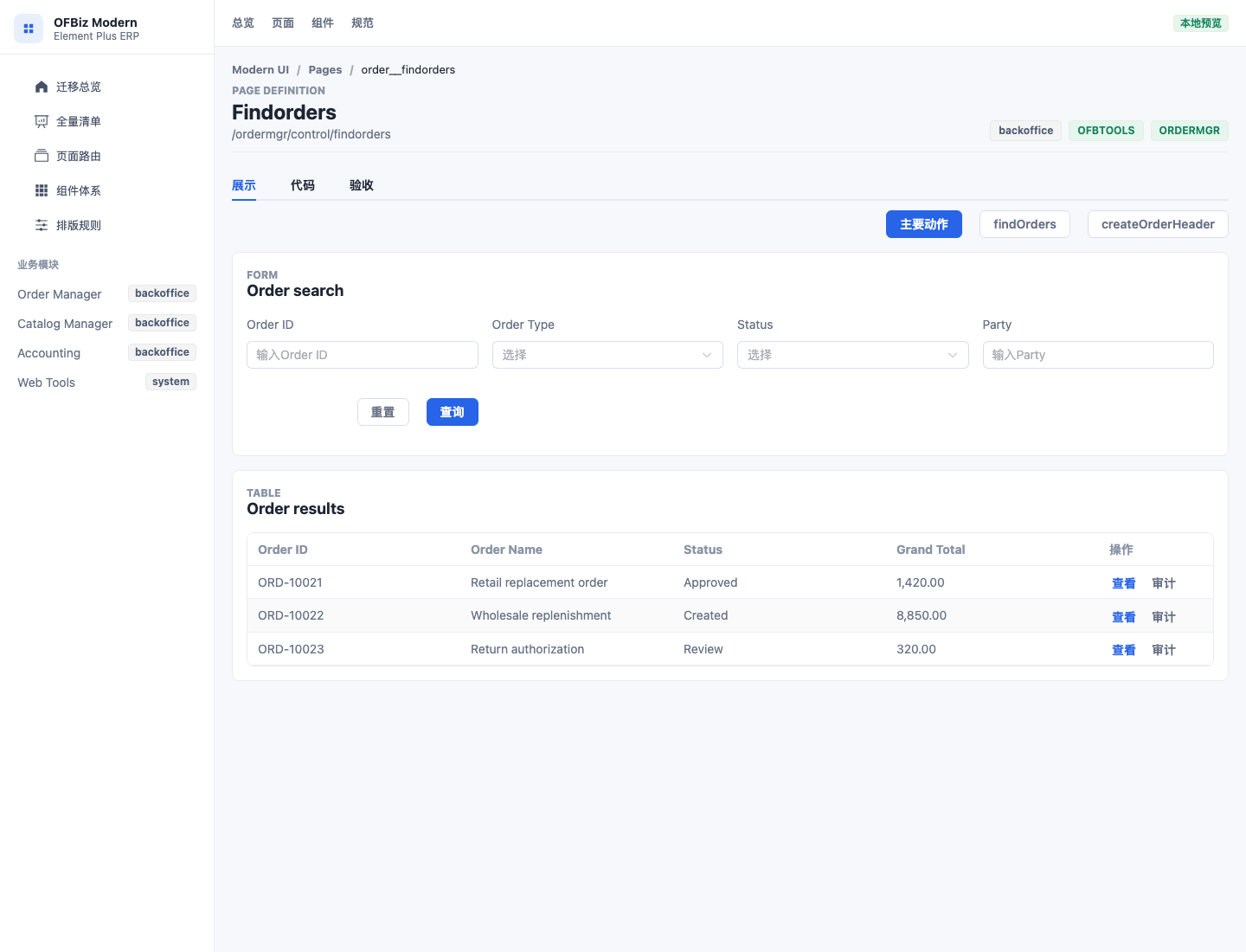Image resolution: width=1246 pixels, height=952 pixels.
Task: Click the 主要动作 button
Action: pyautogui.click(x=924, y=224)
